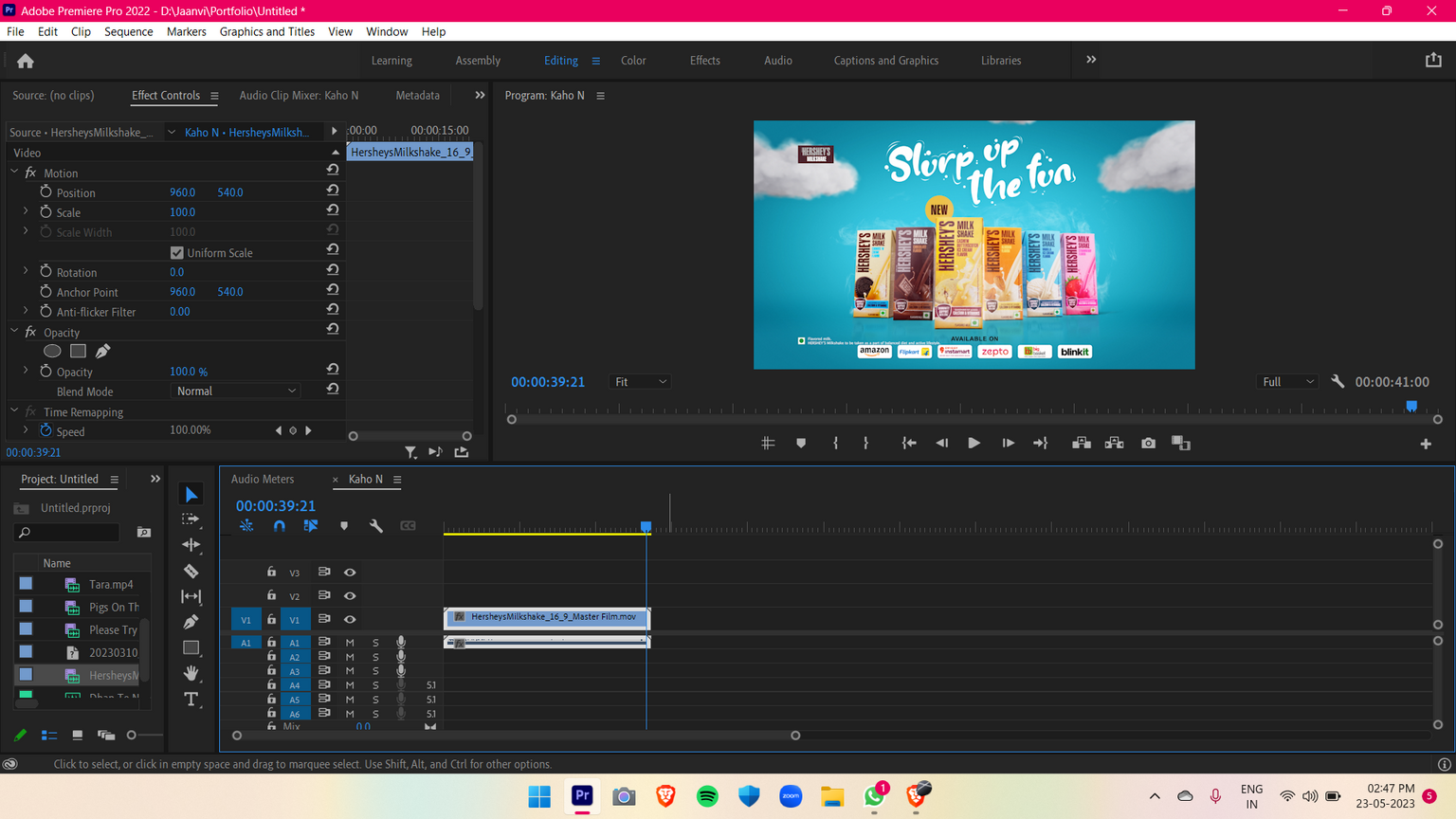Switch to the Color workspace
The height and width of the screenshot is (819, 1456).
(633, 60)
